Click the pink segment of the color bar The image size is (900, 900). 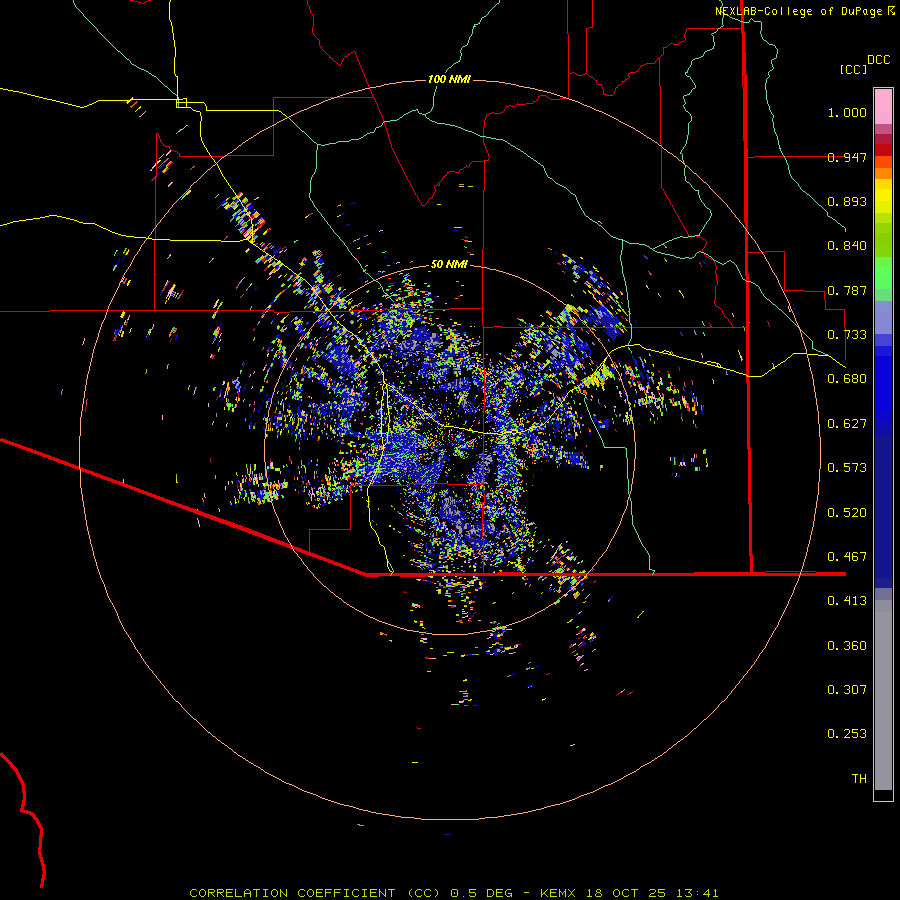pos(883,107)
